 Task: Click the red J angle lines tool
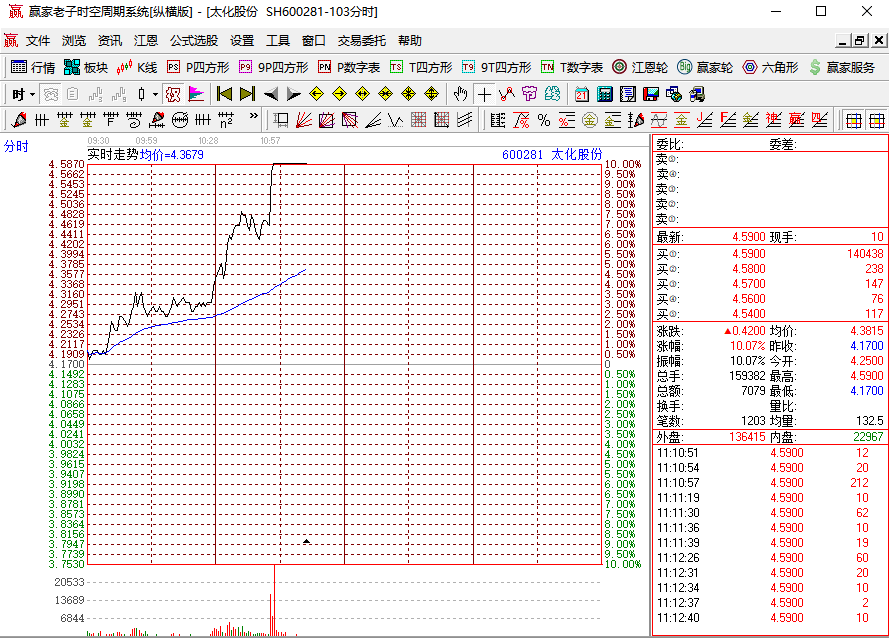[705, 120]
